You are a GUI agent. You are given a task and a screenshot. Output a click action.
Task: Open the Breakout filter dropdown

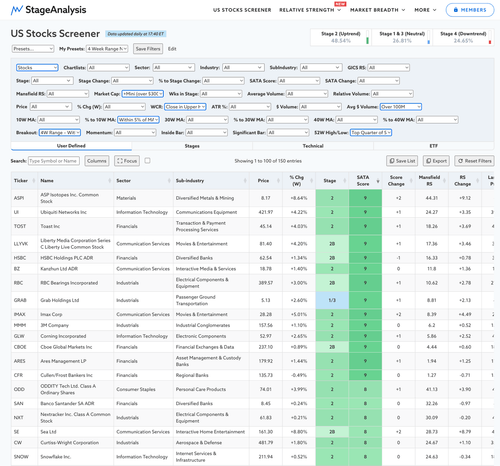tap(60, 133)
